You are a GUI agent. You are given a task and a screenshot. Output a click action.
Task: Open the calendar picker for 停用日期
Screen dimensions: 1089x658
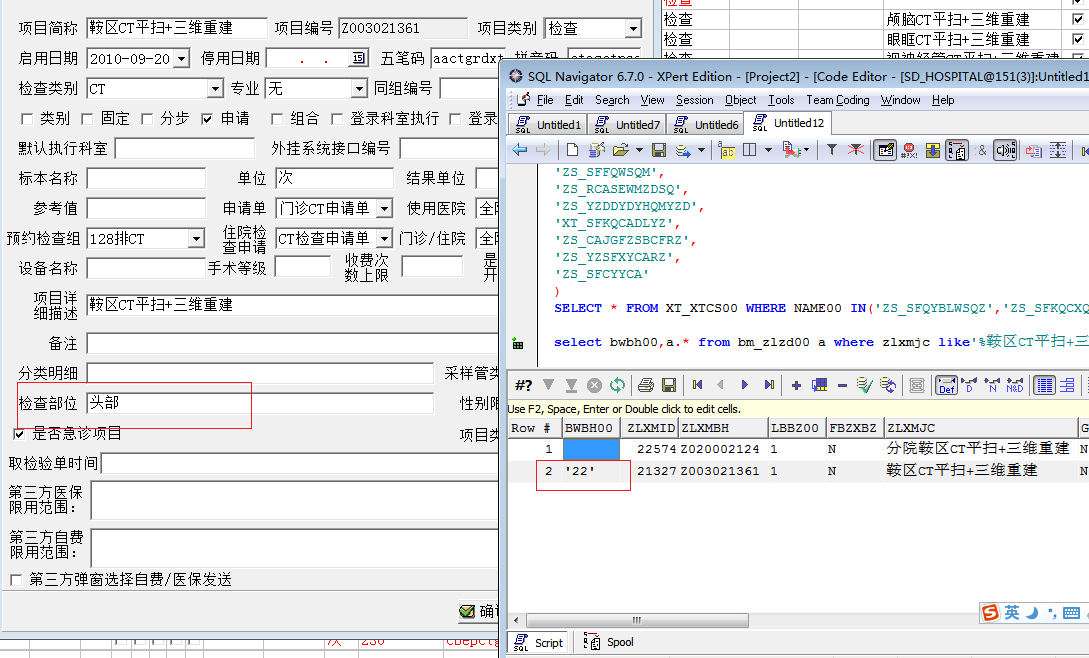[x=358, y=58]
